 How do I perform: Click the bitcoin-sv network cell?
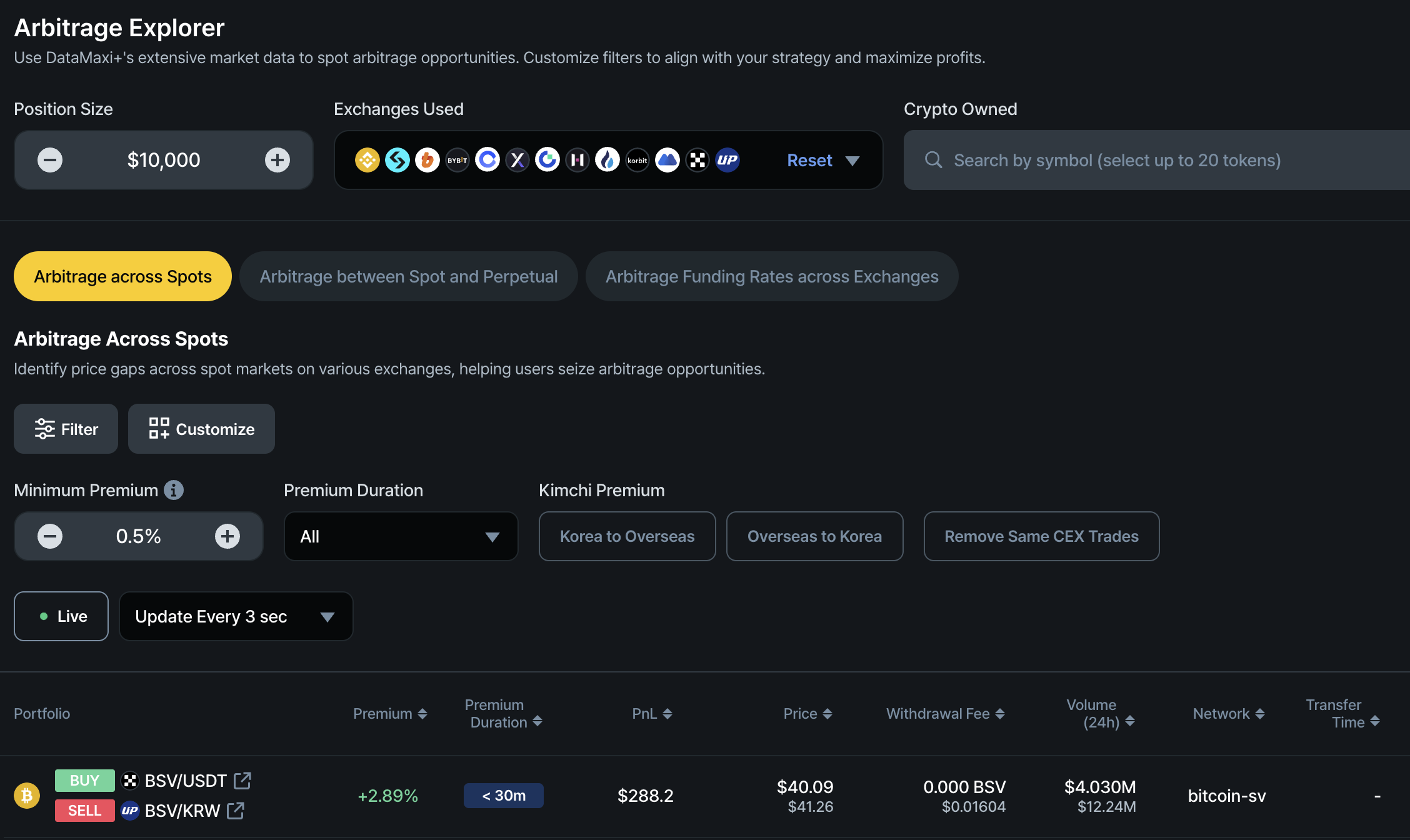[x=1227, y=796]
